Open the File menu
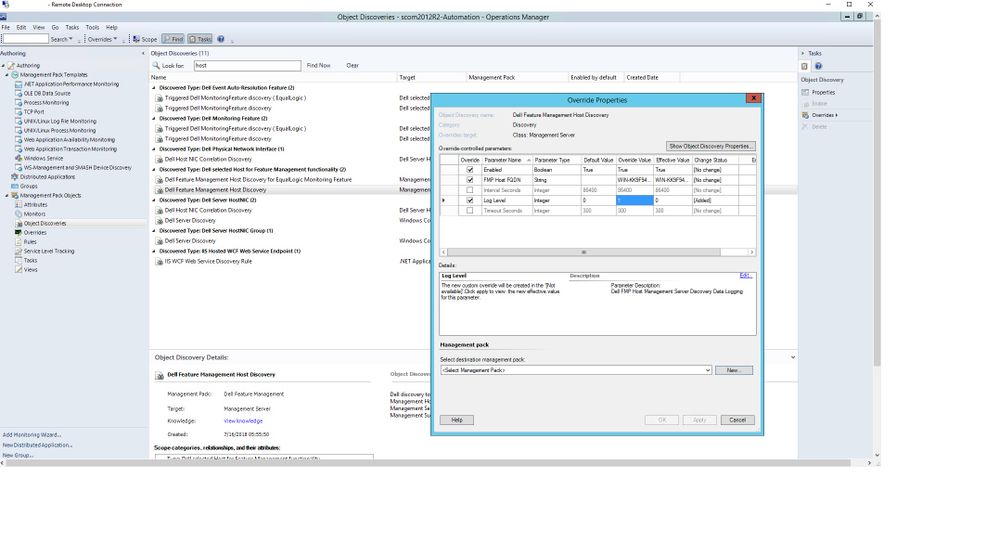This screenshot has height=555, width=999. pyautogui.click(x=6, y=27)
